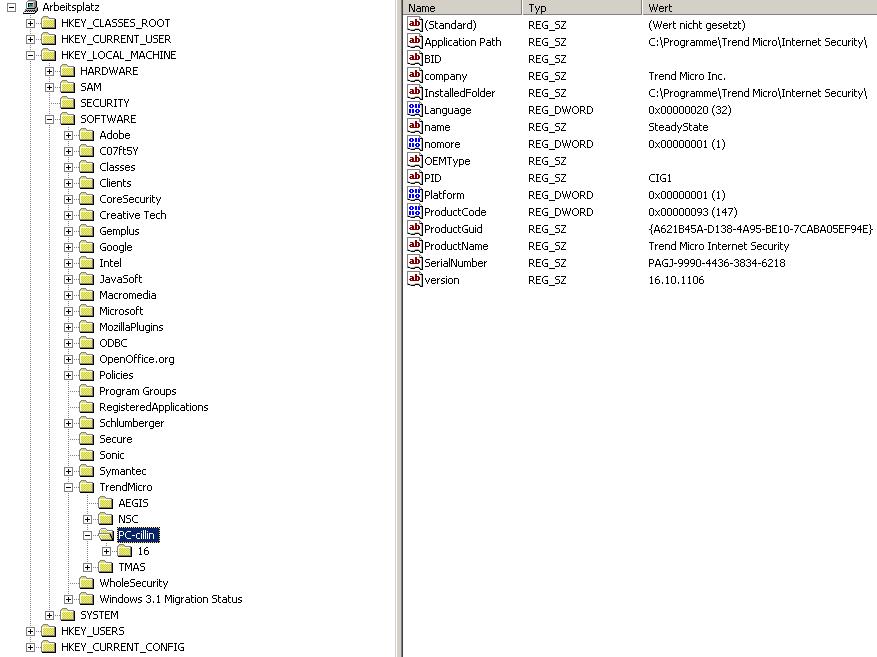The width and height of the screenshot is (877, 657).
Task: Sort values by the Name column header
Action: [462, 7]
